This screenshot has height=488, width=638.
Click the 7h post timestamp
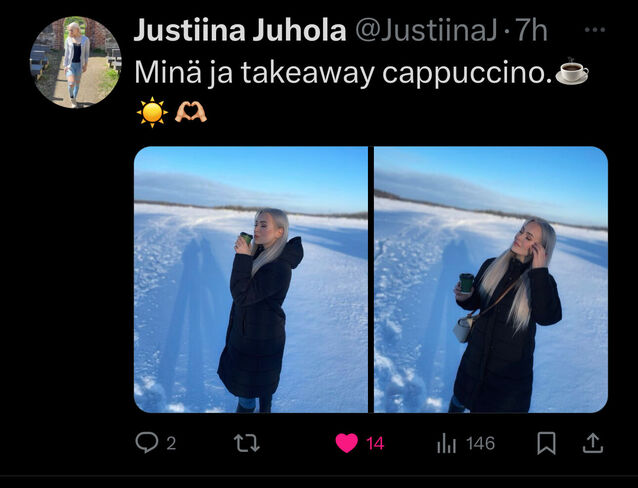531,31
